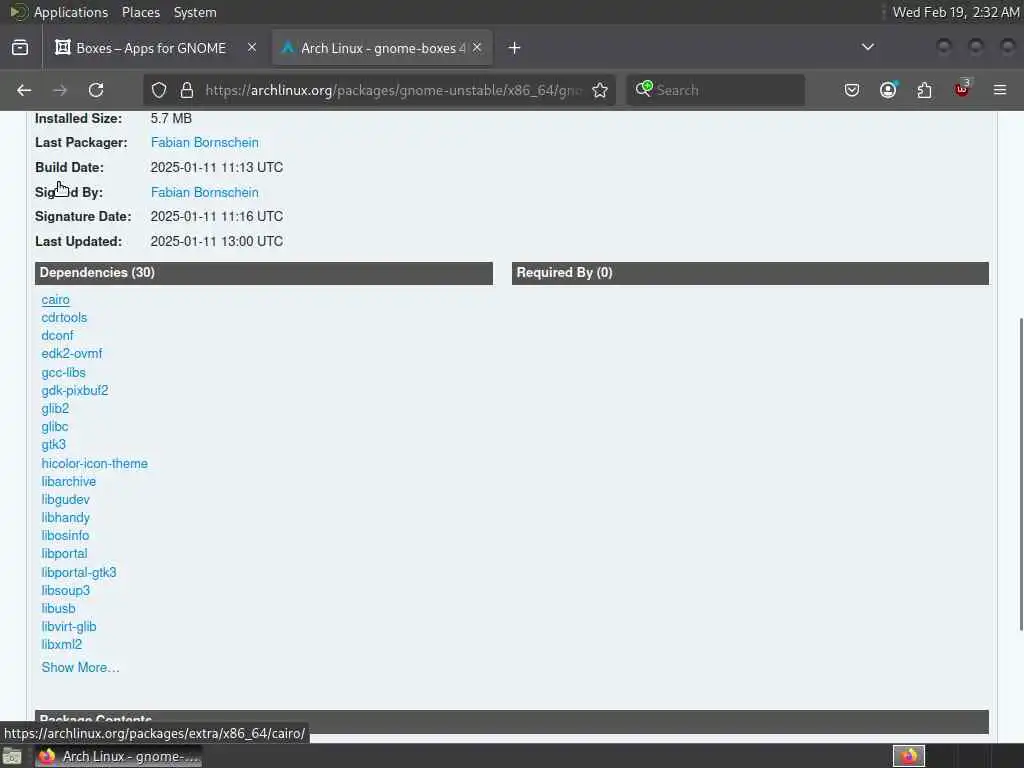Open Signed By Fabian Bornschein link
Screen dimensions: 1024x768
[x=204, y=193]
